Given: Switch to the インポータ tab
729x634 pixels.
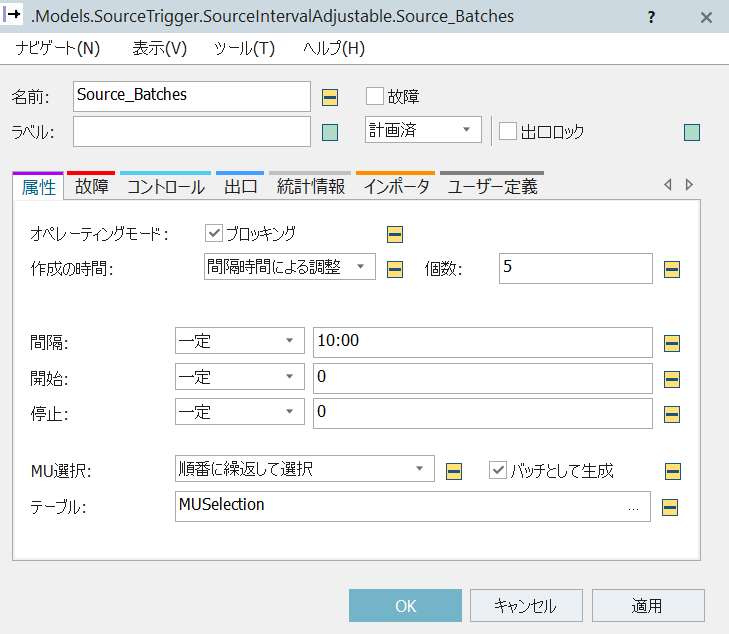Looking at the screenshot, I should pyautogui.click(x=396, y=186).
